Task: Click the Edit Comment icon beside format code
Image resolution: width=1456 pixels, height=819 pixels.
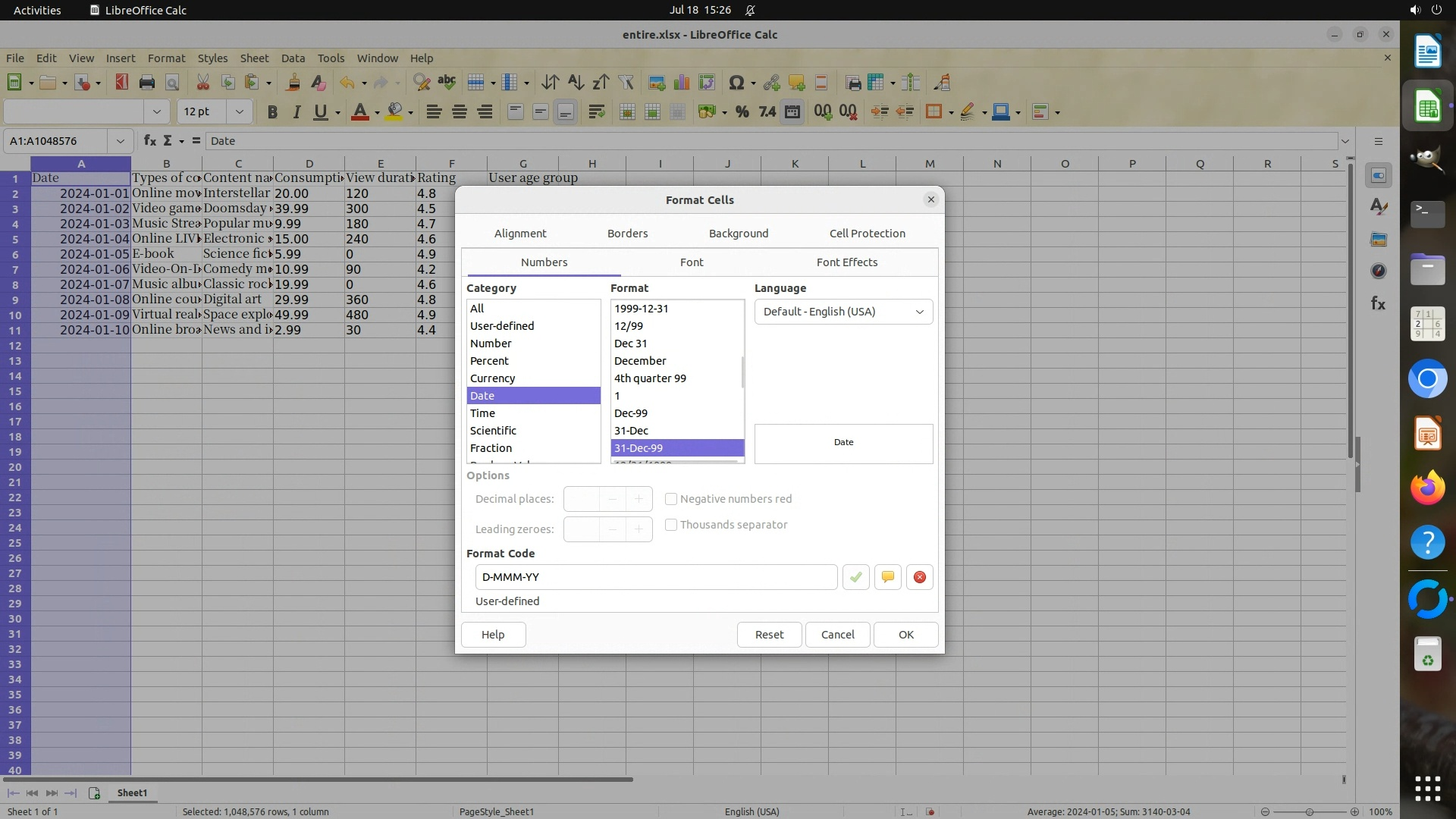Action: pyautogui.click(x=887, y=577)
